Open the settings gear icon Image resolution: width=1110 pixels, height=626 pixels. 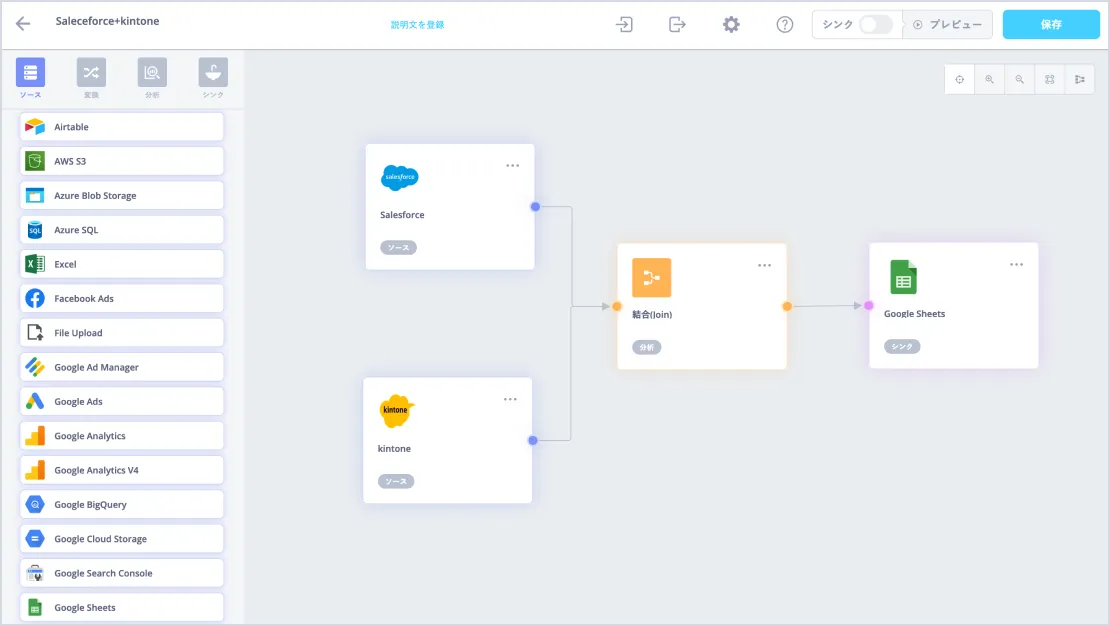[x=731, y=24]
